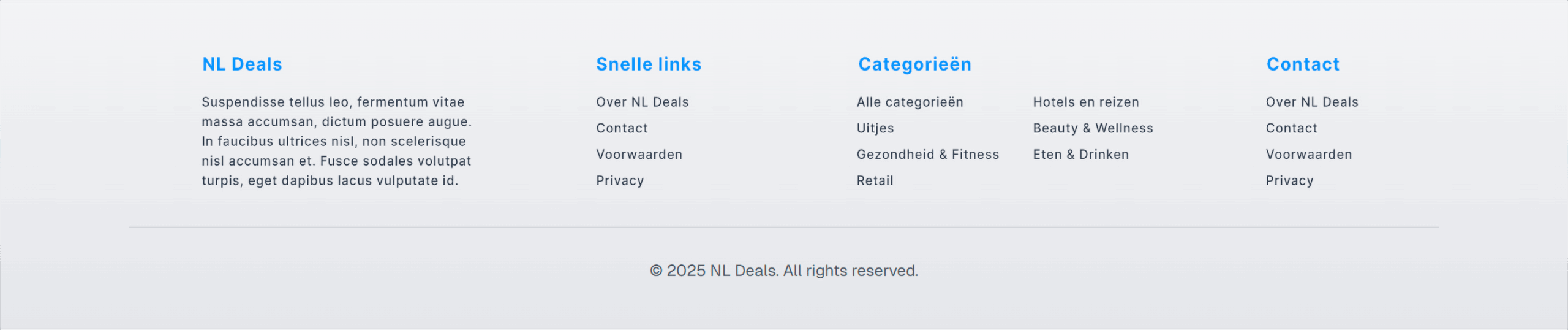Select Beauty & Wellness category
This screenshot has width=1568, height=330.
[1093, 128]
